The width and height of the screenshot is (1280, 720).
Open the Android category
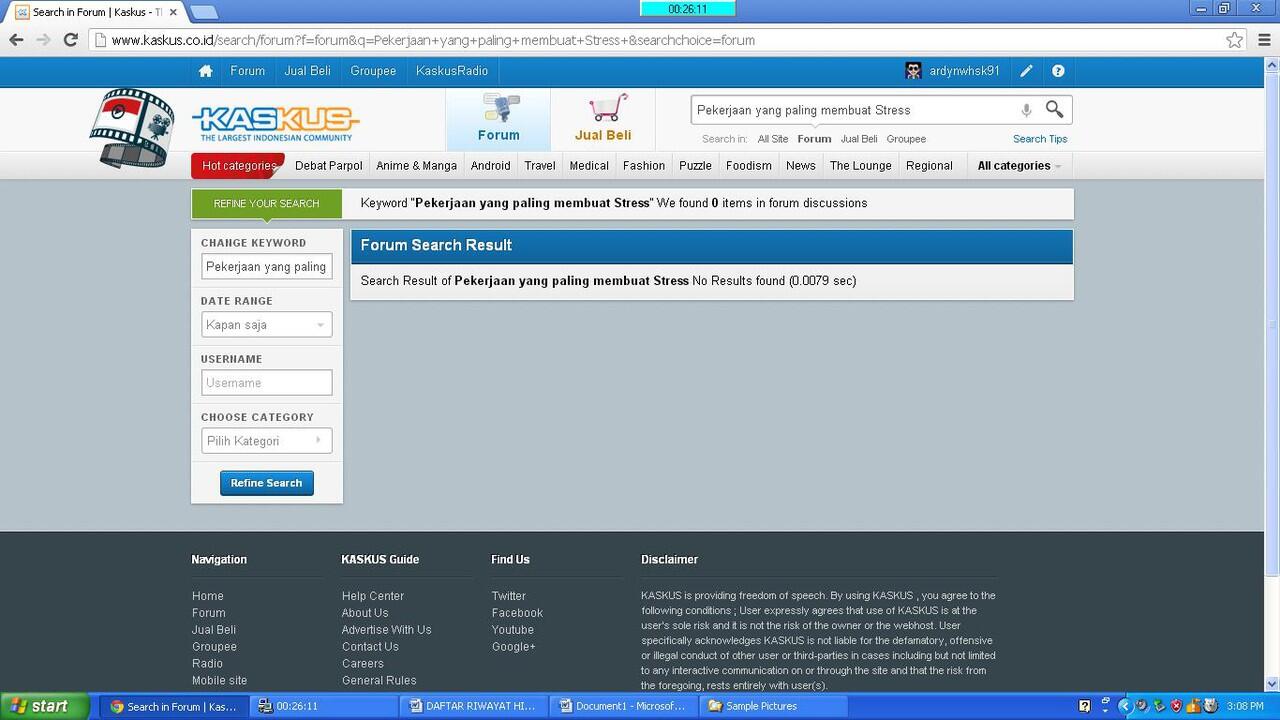coord(490,166)
